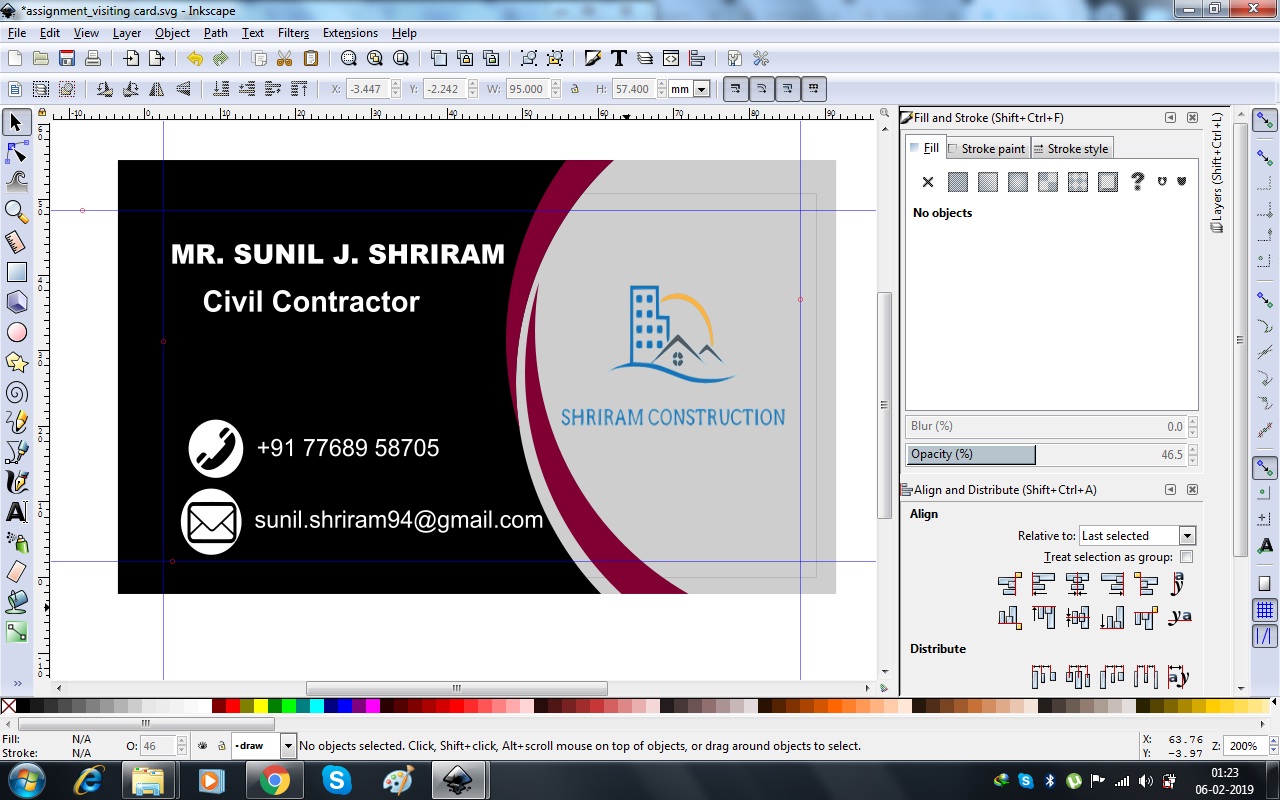Open the File menu
This screenshot has height=800, width=1280.
point(17,33)
